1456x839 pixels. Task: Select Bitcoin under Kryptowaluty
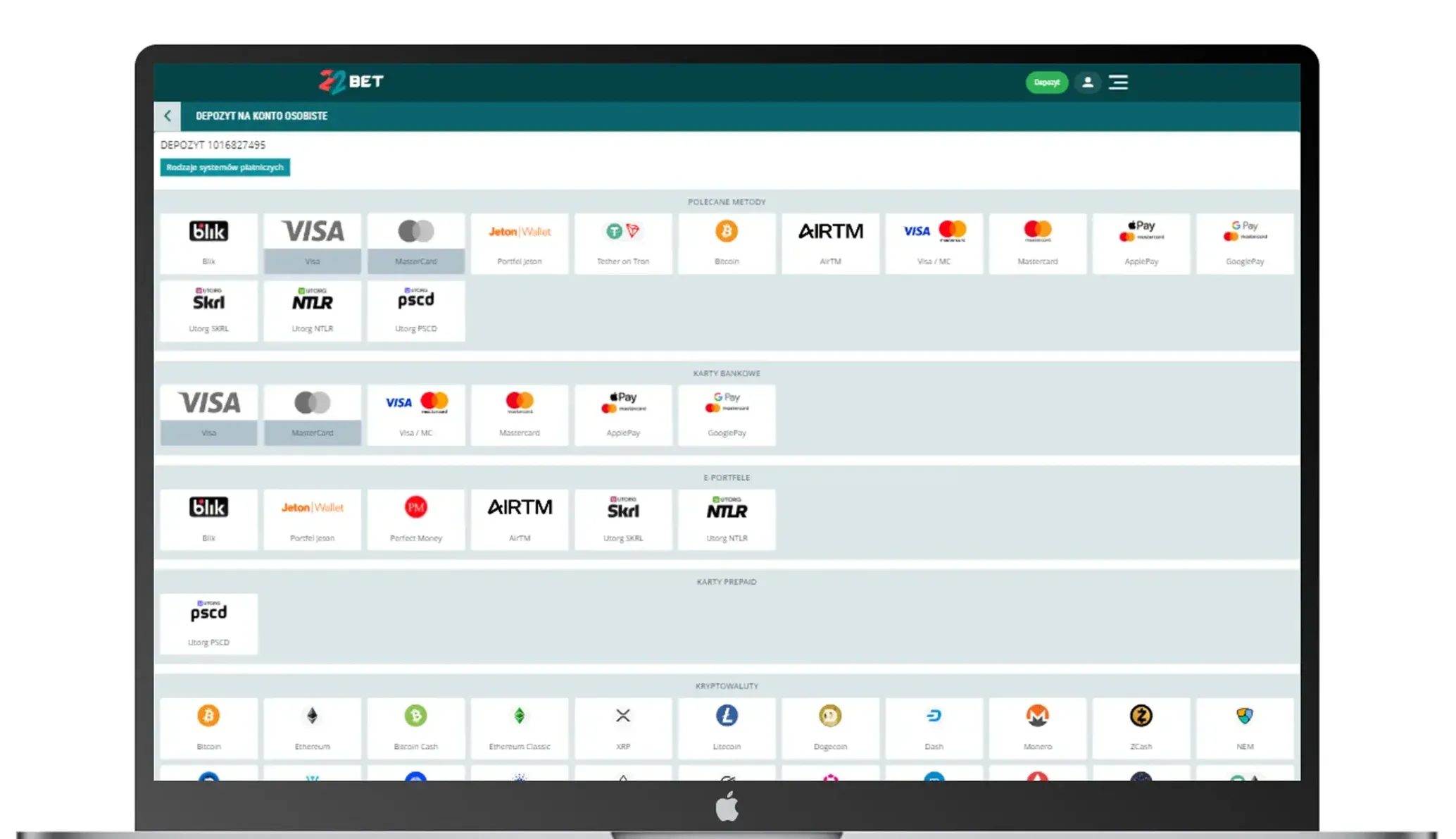(208, 728)
